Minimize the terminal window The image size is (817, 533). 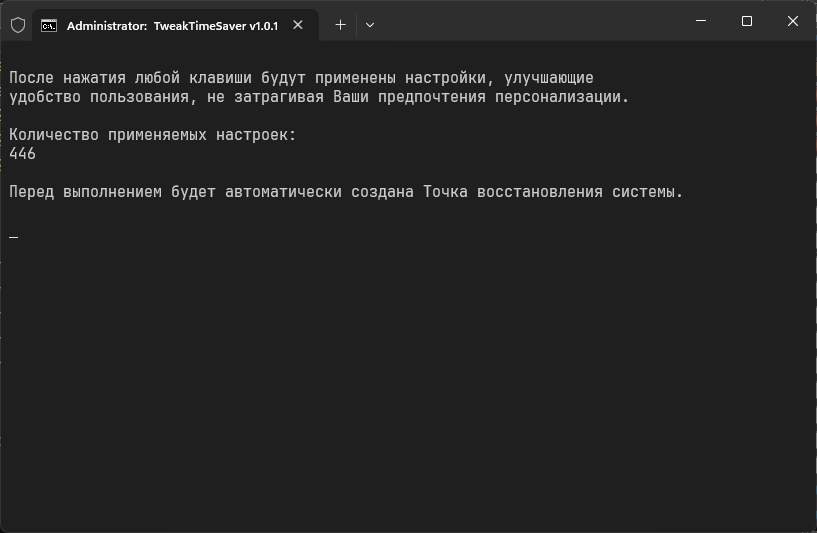(701, 21)
